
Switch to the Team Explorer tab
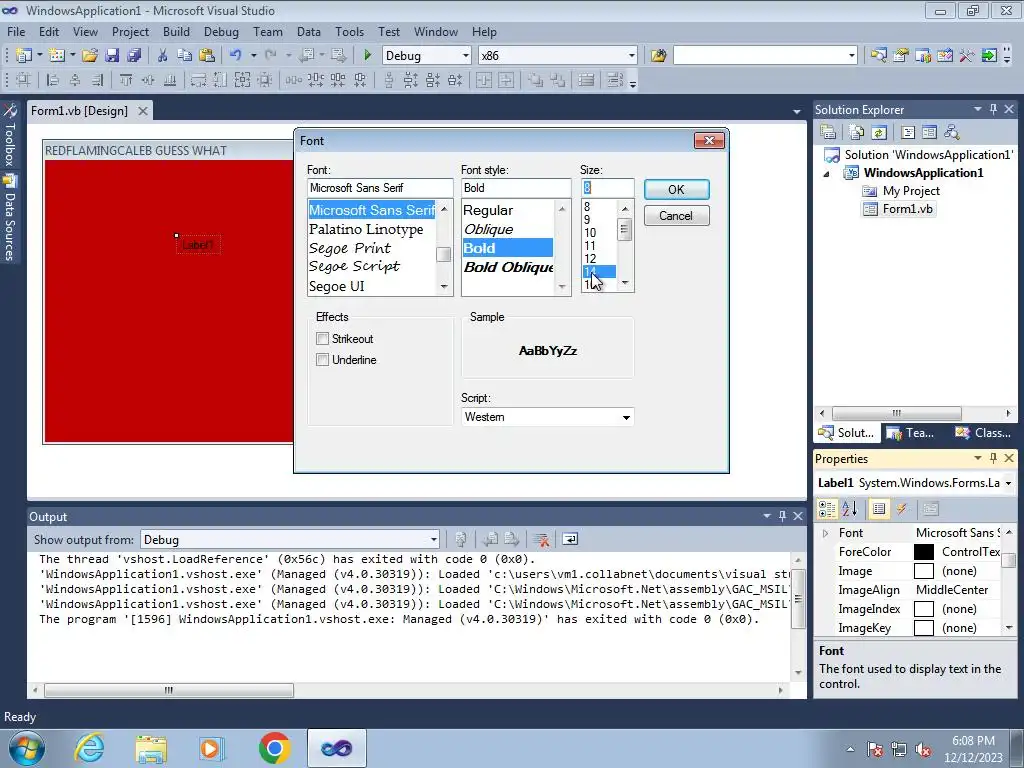point(911,433)
